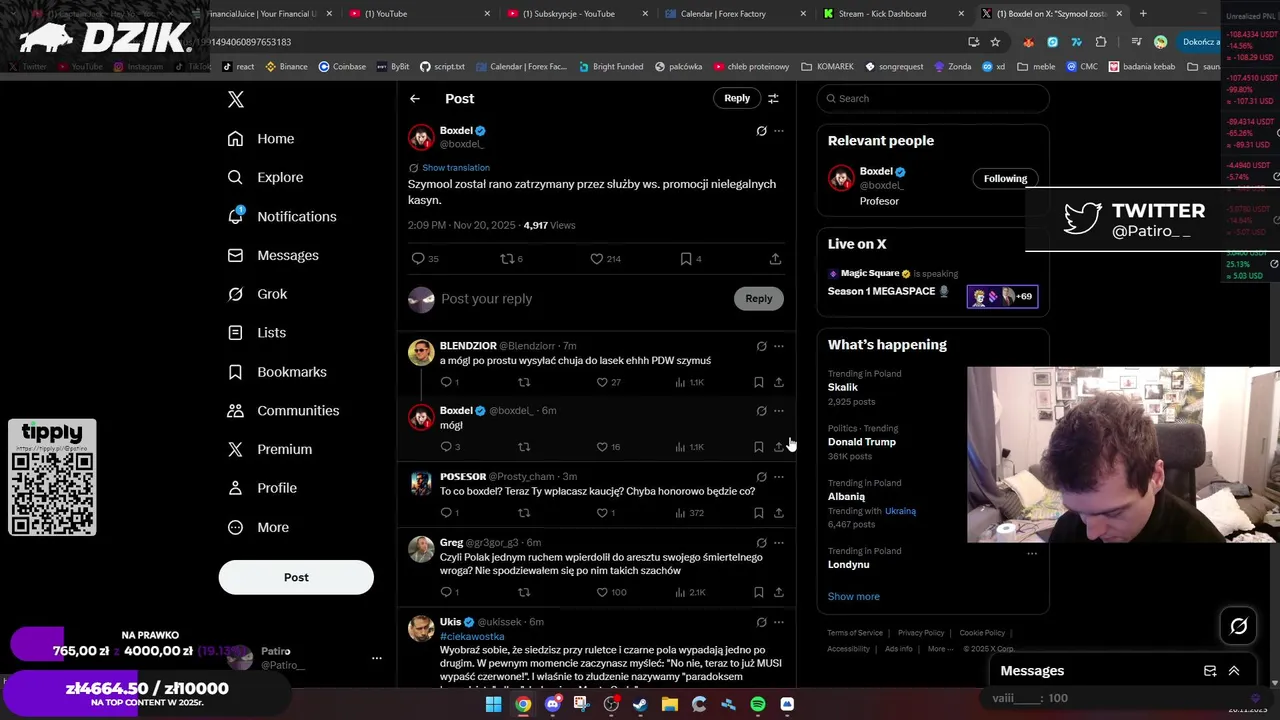
Task: Bookmark POSESOR's reply
Action: (x=759, y=513)
